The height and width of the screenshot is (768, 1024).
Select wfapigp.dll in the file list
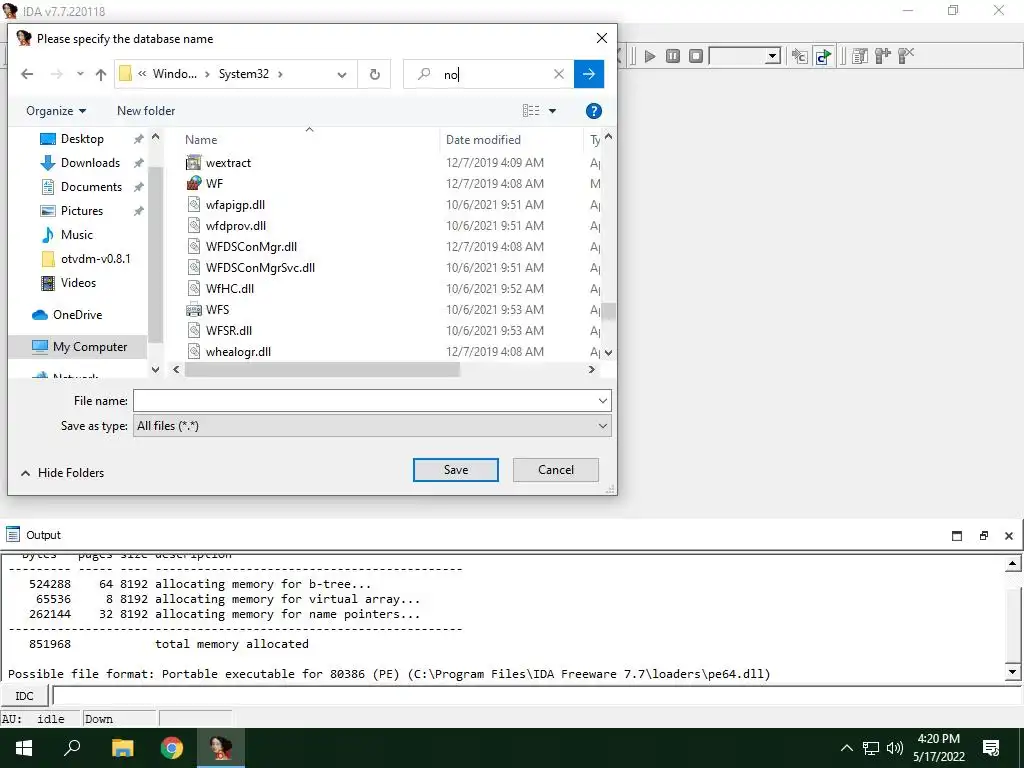click(x=235, y=204)
